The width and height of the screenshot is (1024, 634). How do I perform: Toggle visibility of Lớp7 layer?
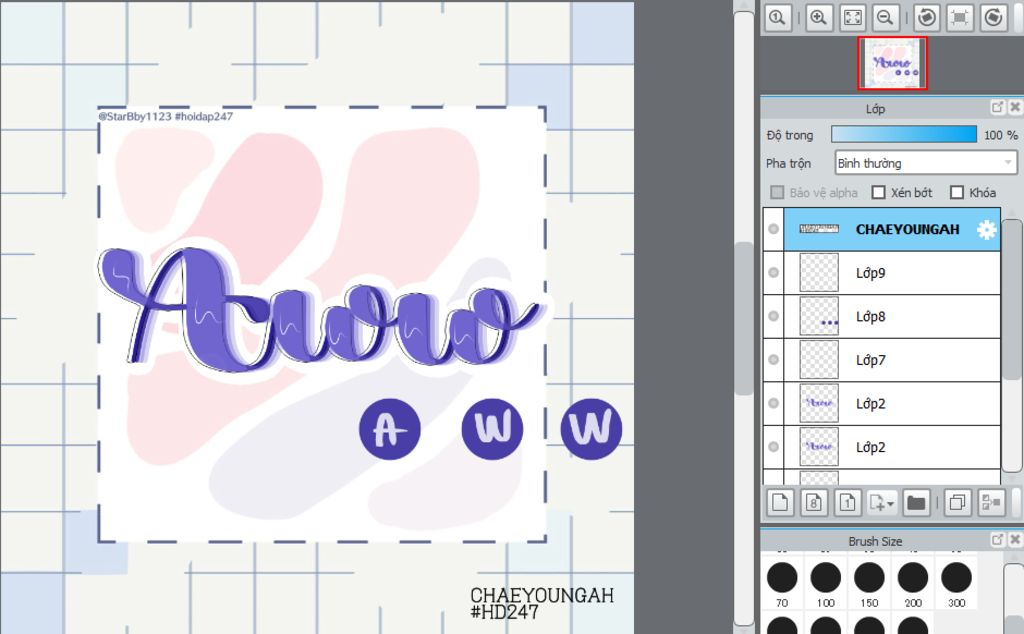(x=773, y=360)
